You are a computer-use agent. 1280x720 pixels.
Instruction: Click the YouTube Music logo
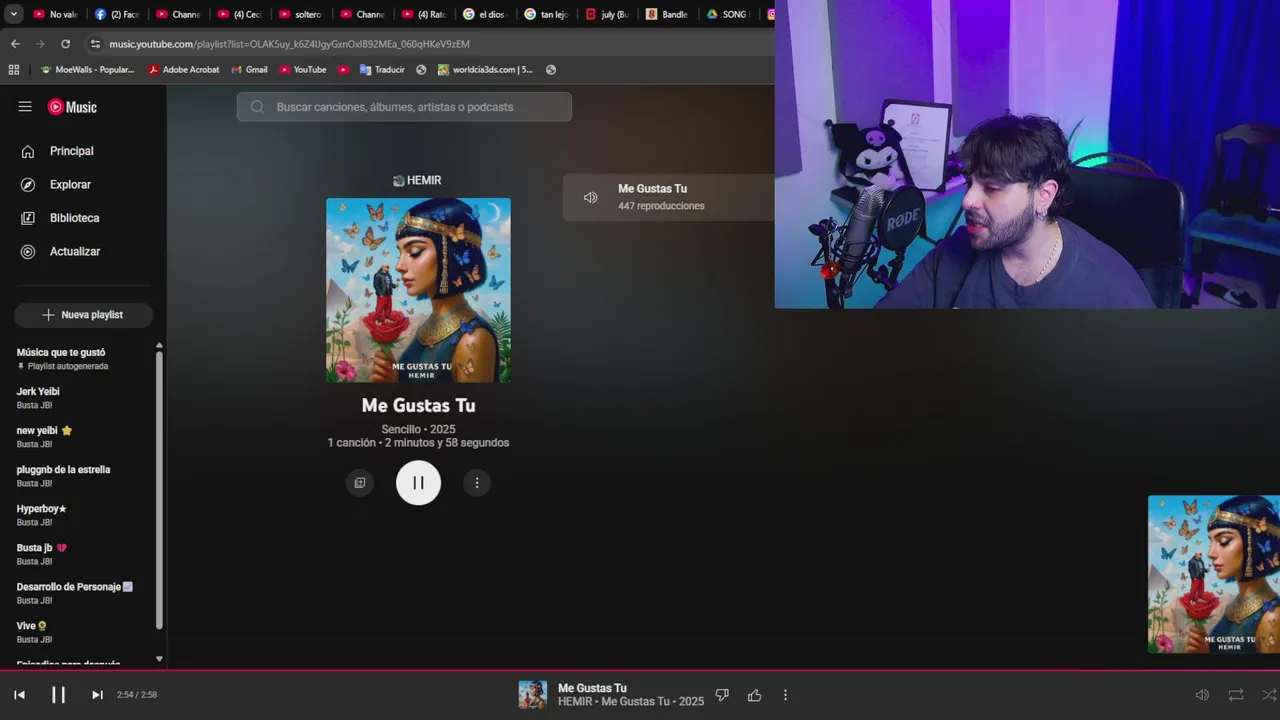pos(72,107)
